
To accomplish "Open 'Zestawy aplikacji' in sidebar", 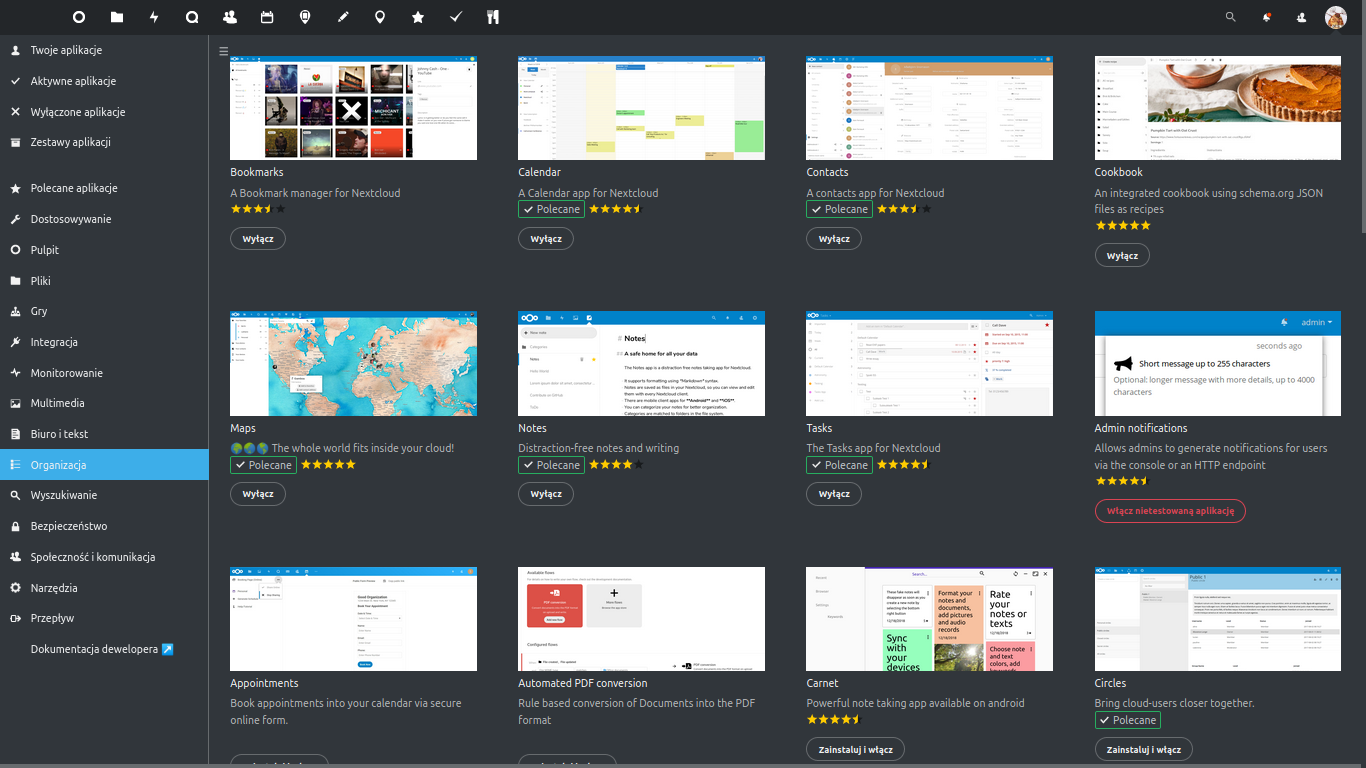I will click(x=104, y=142).
